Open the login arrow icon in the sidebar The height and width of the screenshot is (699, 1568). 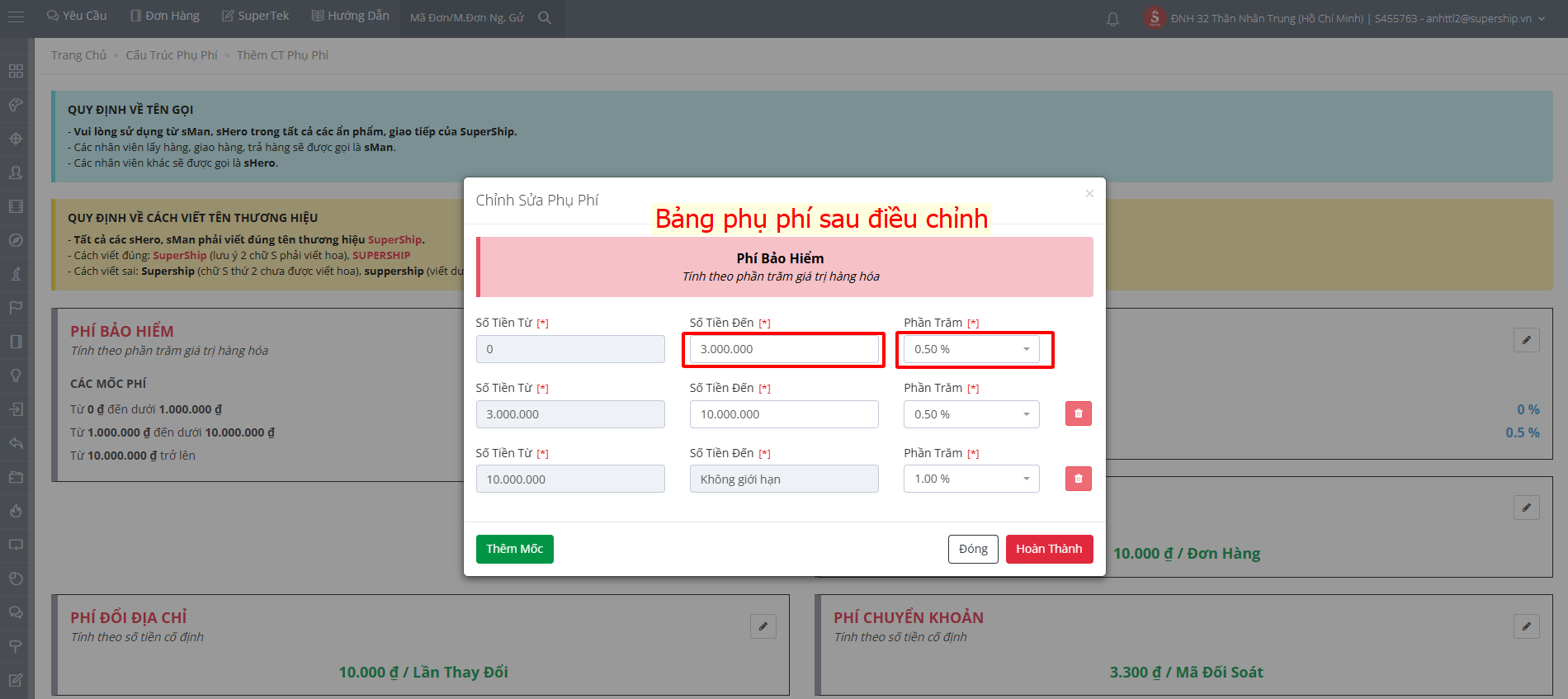coord(16,409)
